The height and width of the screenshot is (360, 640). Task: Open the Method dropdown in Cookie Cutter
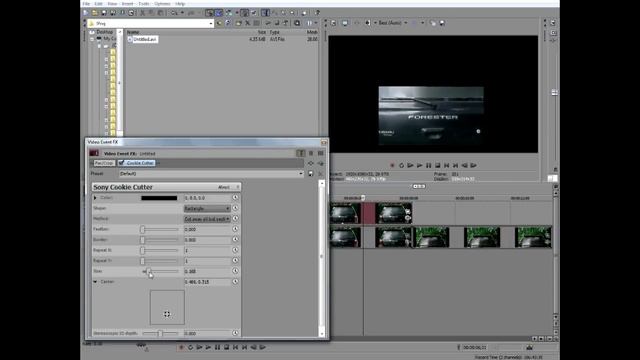207,219
